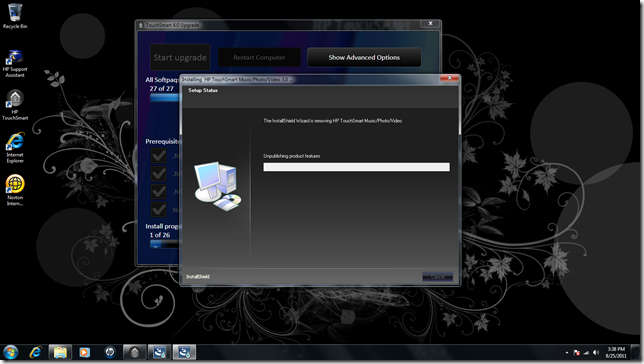Click the Action Center flag tray icon

pyautogui.click(x=577, y=352)
